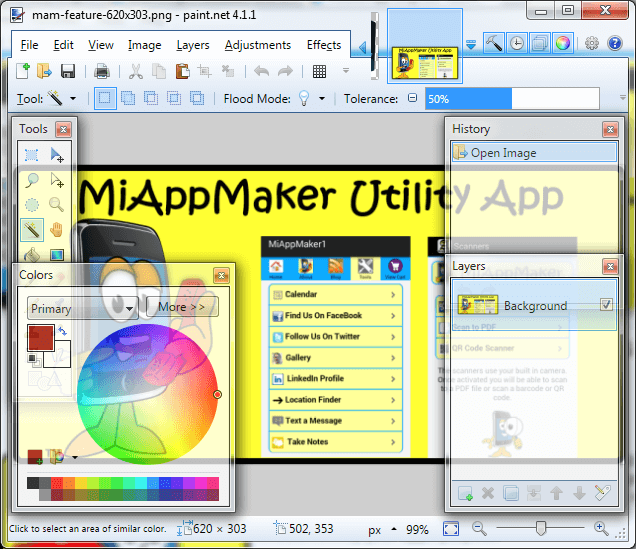Screen dimensions: 636x549
Task: Toggle the pixel grid icon
Action: [x=319, y=71]
